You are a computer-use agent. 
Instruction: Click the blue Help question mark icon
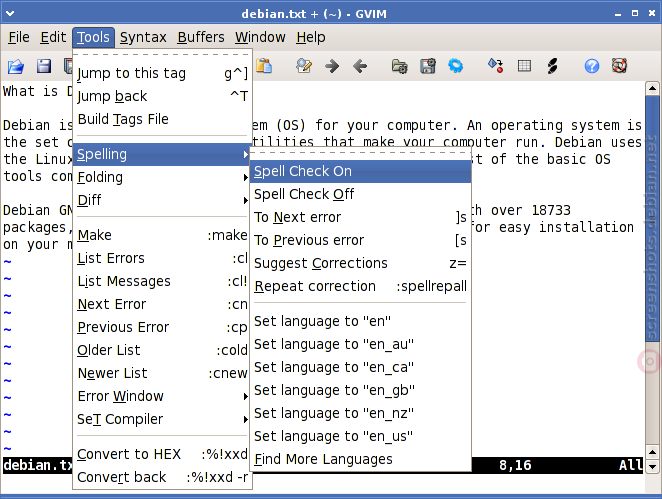pos(591,66)
